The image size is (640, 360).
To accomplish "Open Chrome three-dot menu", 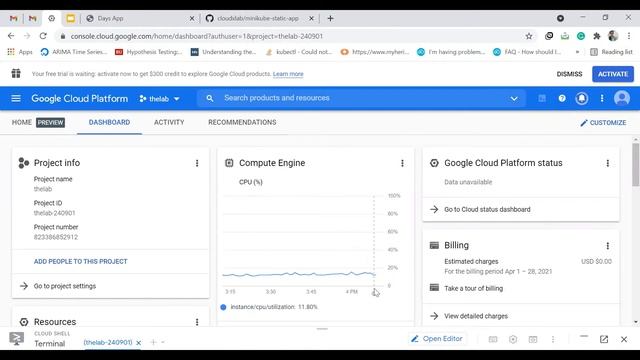I will tap(629, 36).
